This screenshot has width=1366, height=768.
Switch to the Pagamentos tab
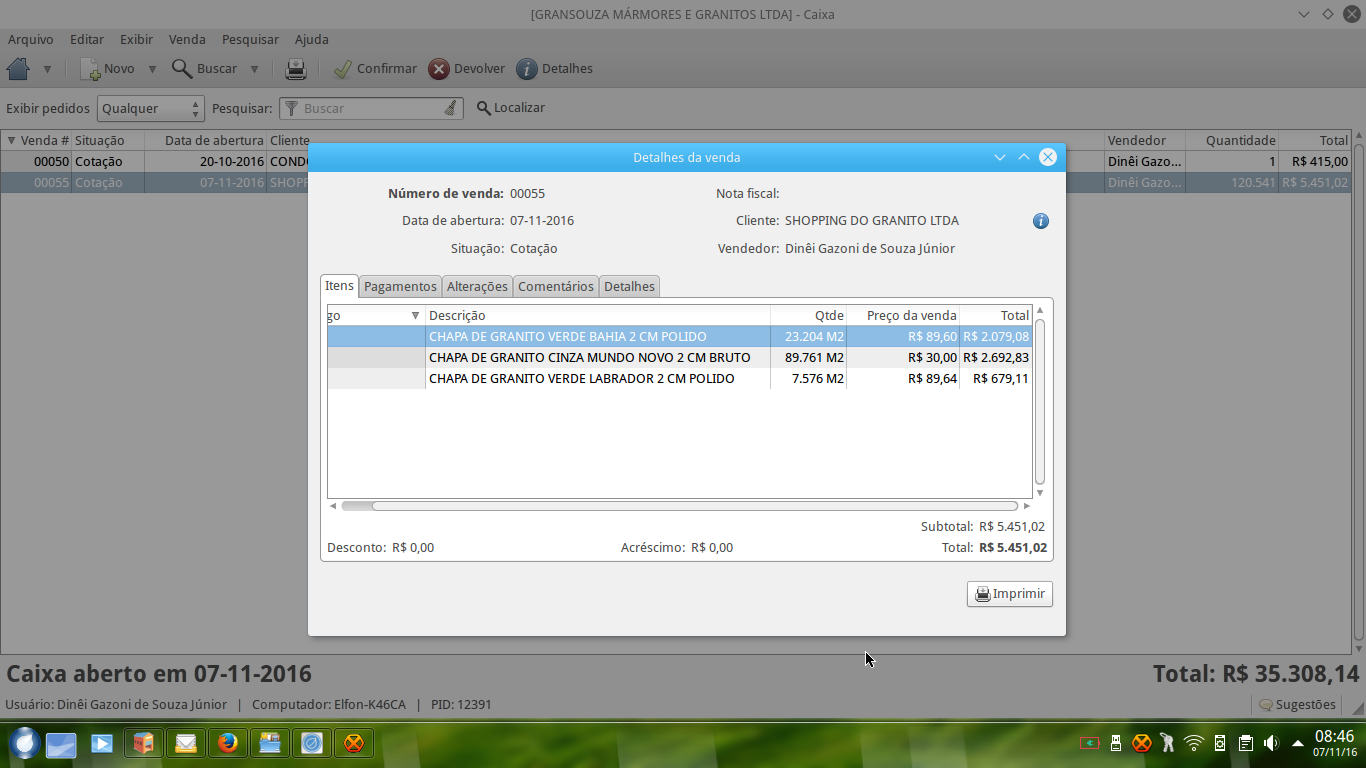(x=400, y=286)
